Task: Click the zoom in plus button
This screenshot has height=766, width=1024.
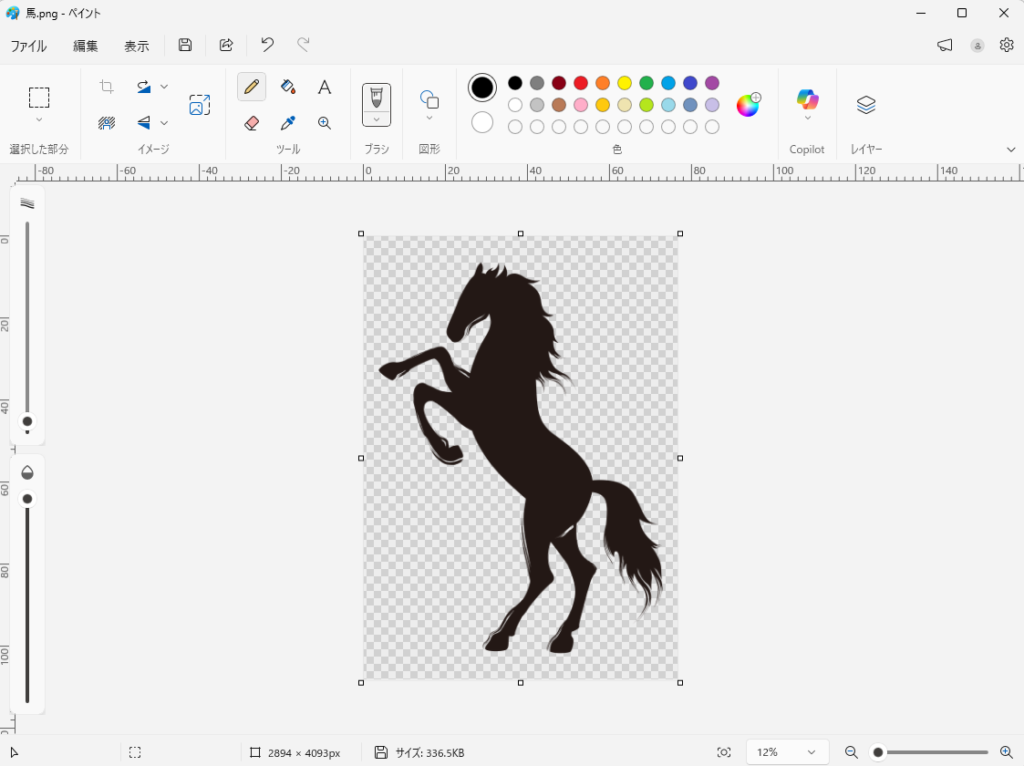Action: pyautogui.click(x=1006, y=752)
